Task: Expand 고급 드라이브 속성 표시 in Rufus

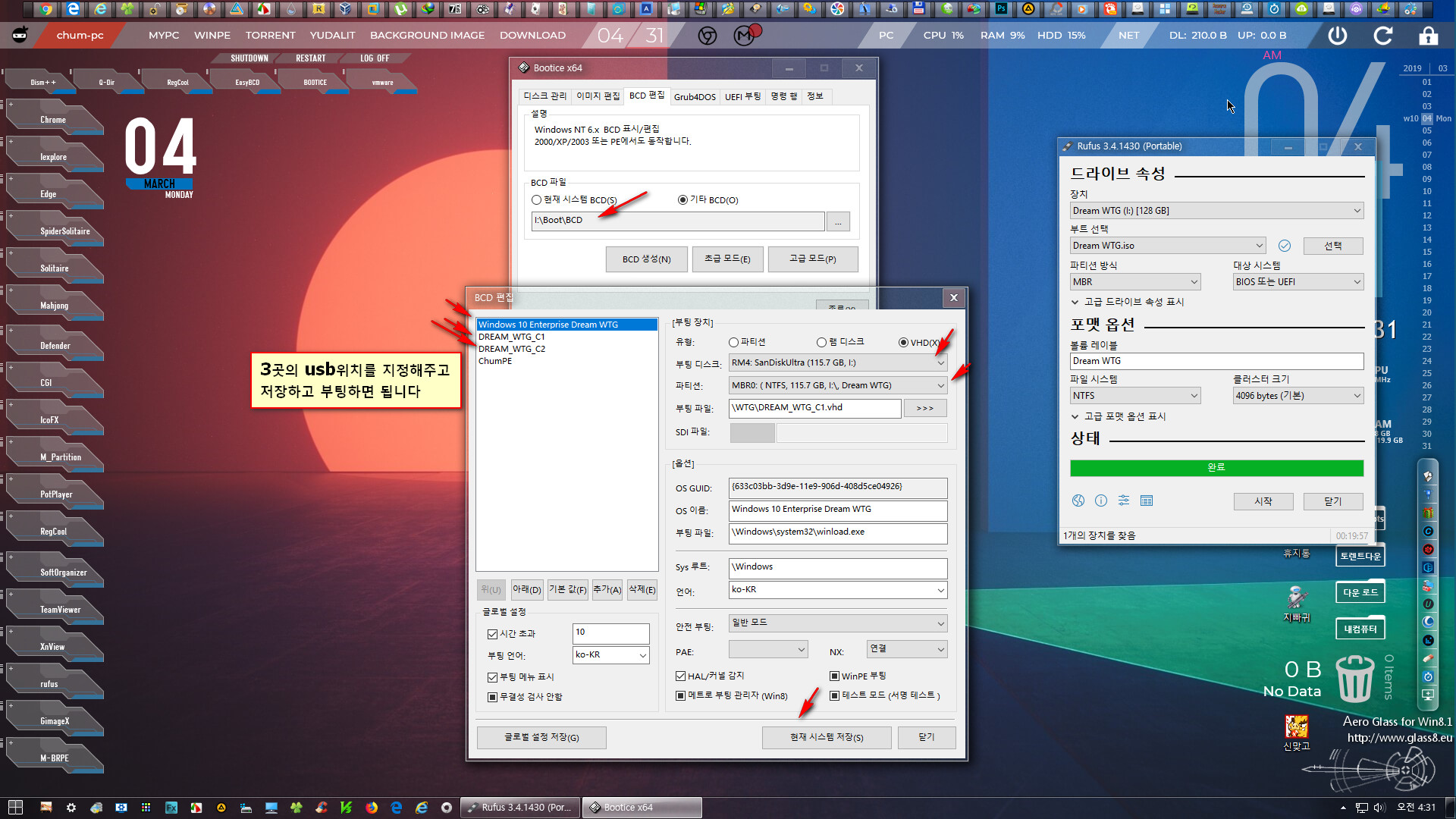Action: [x=1128, y=302]
